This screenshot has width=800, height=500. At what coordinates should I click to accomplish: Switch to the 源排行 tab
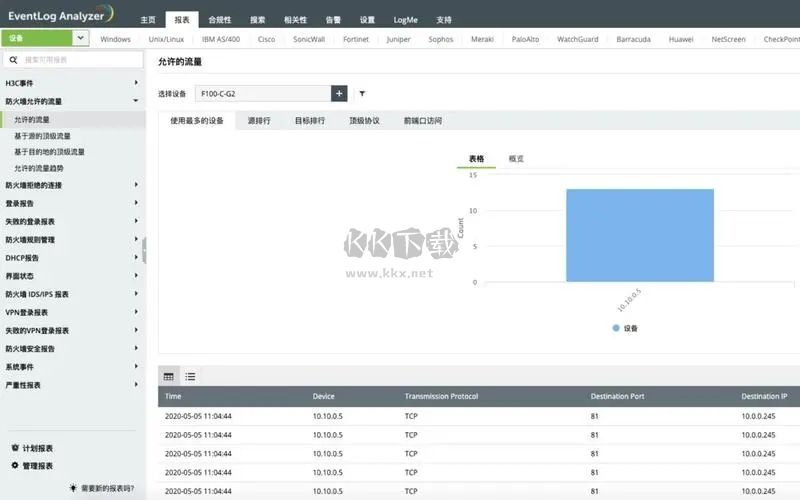(x=259, y=121)
